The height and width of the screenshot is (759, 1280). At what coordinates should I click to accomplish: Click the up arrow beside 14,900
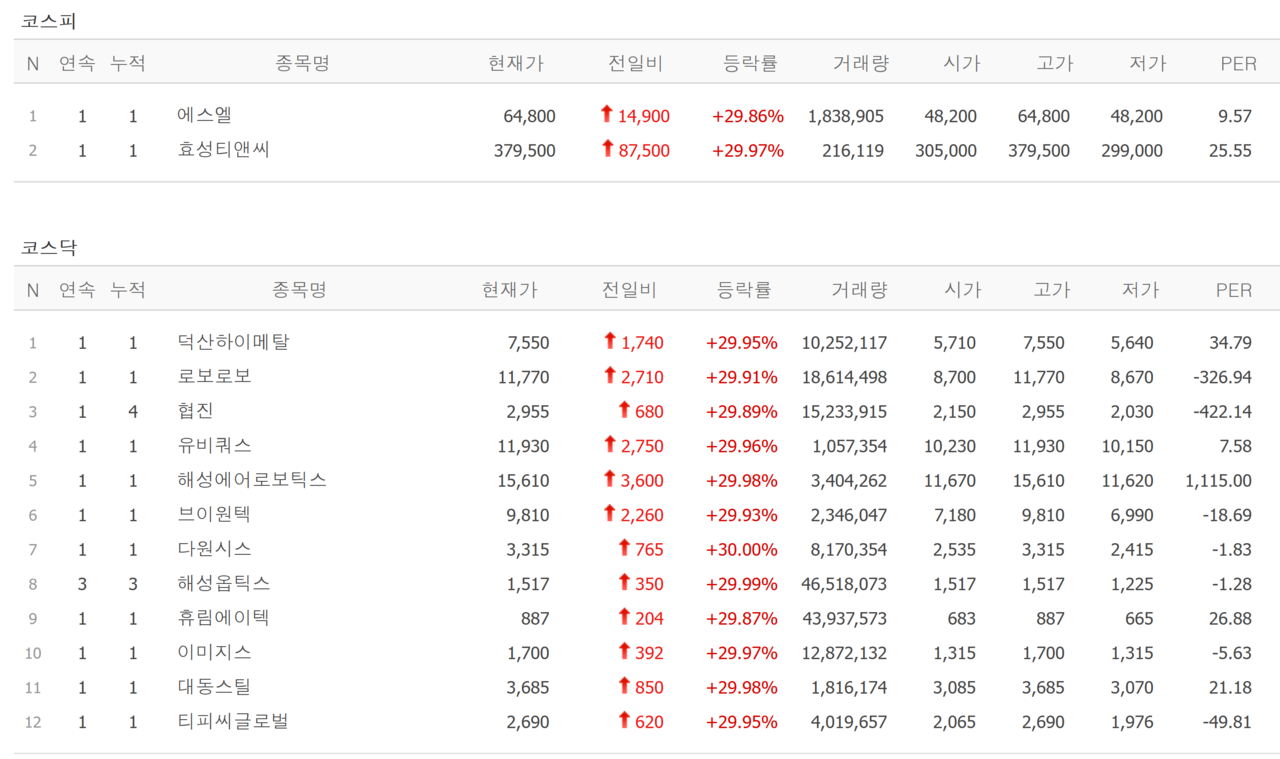(606, 114)
